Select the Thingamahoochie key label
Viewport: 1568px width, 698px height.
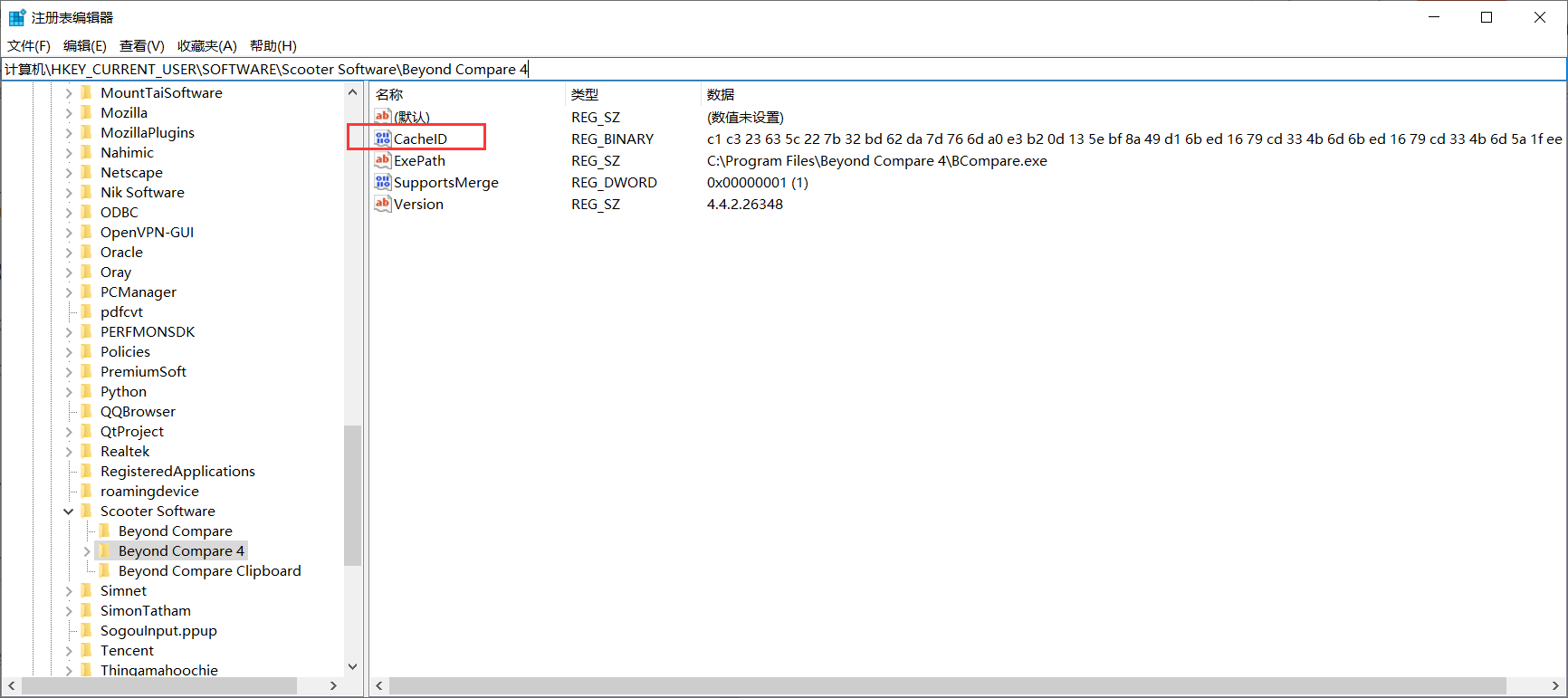[159, 670]
